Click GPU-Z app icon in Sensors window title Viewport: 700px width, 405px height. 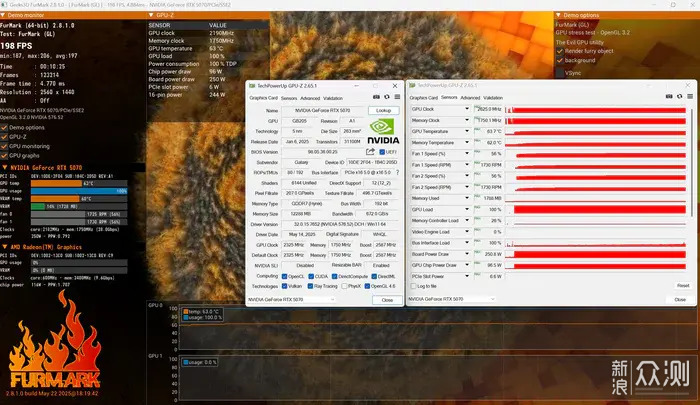click(412, 85)
